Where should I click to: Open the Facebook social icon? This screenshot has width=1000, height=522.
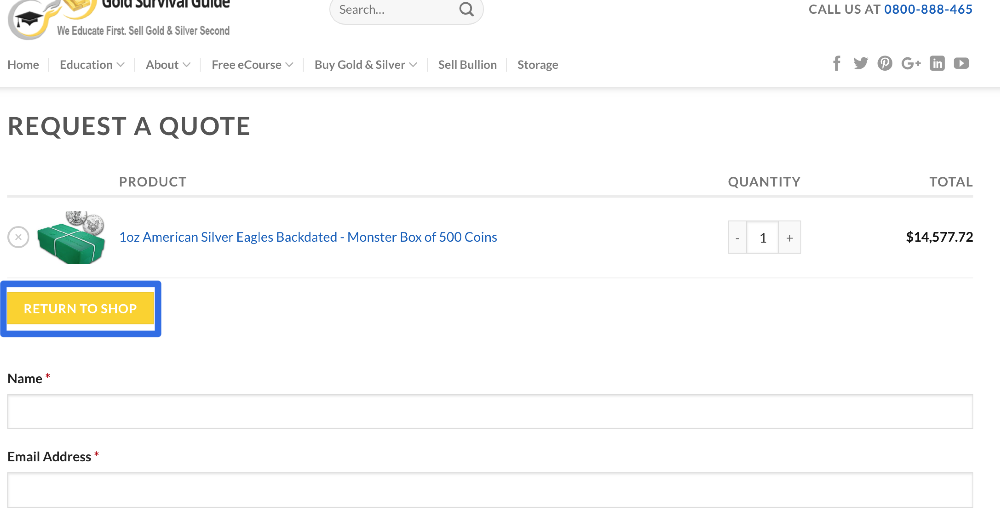[x=837, y=64]
